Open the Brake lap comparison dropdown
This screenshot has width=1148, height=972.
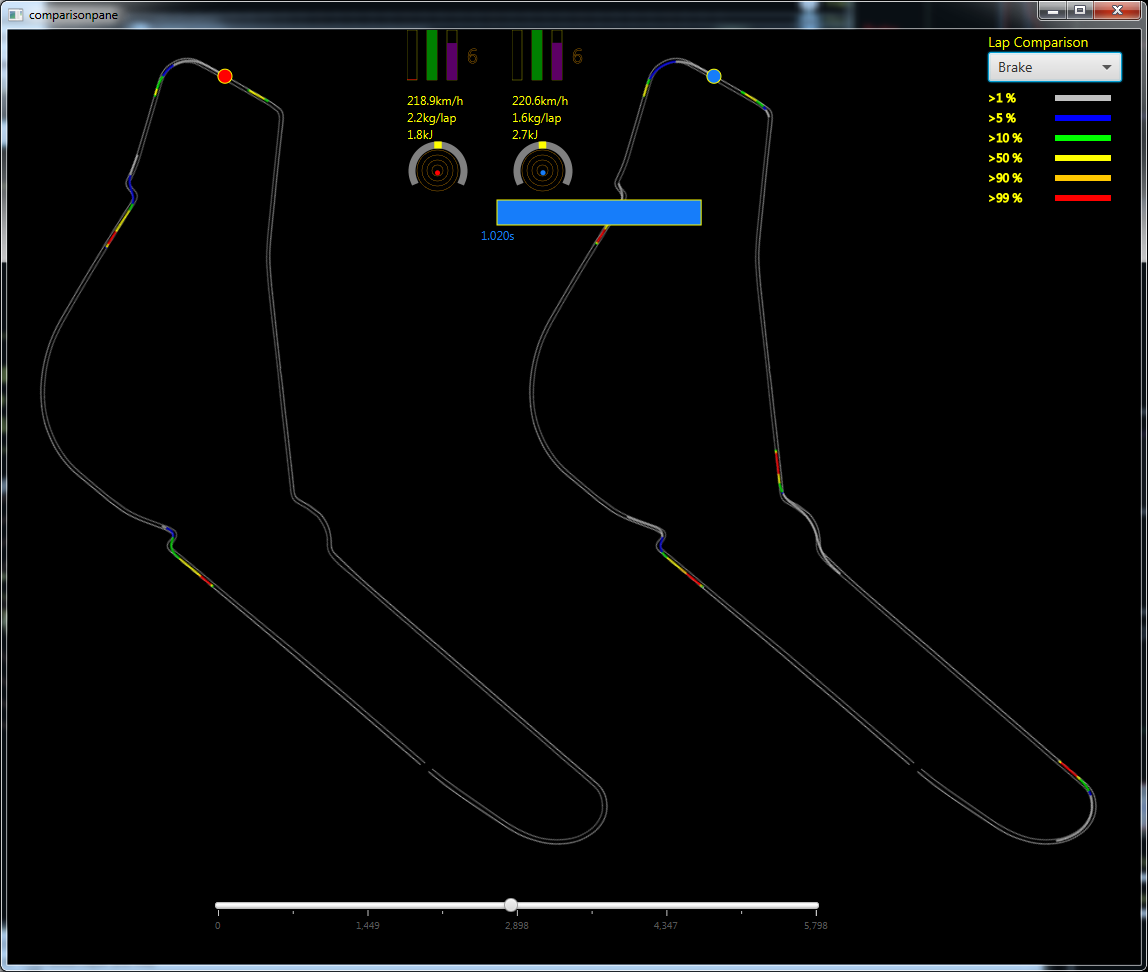click(1054, 67)
